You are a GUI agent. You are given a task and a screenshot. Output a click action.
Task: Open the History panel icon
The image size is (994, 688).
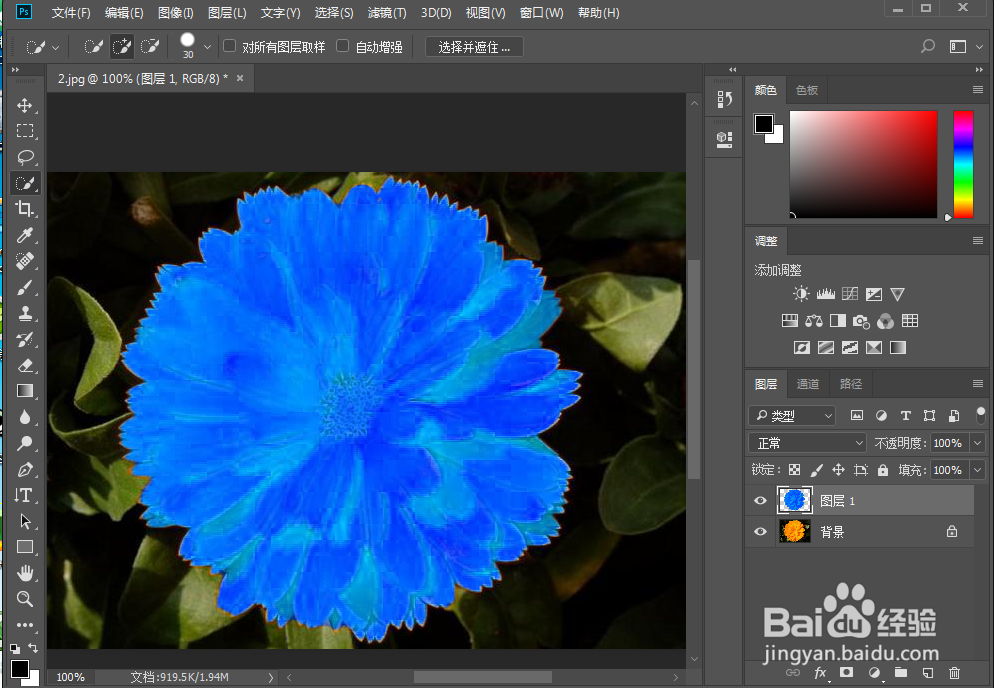click(725, 100)
